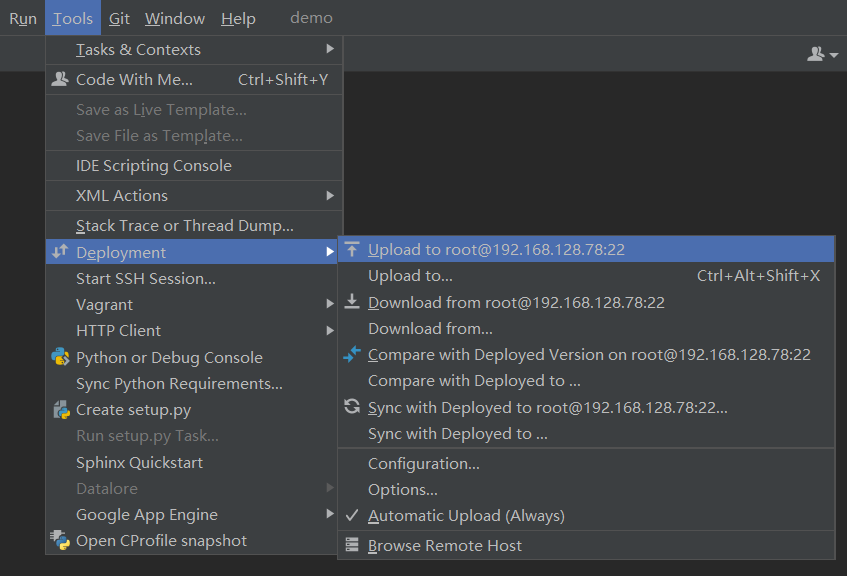Open the Git menu in menu bar

120,18
